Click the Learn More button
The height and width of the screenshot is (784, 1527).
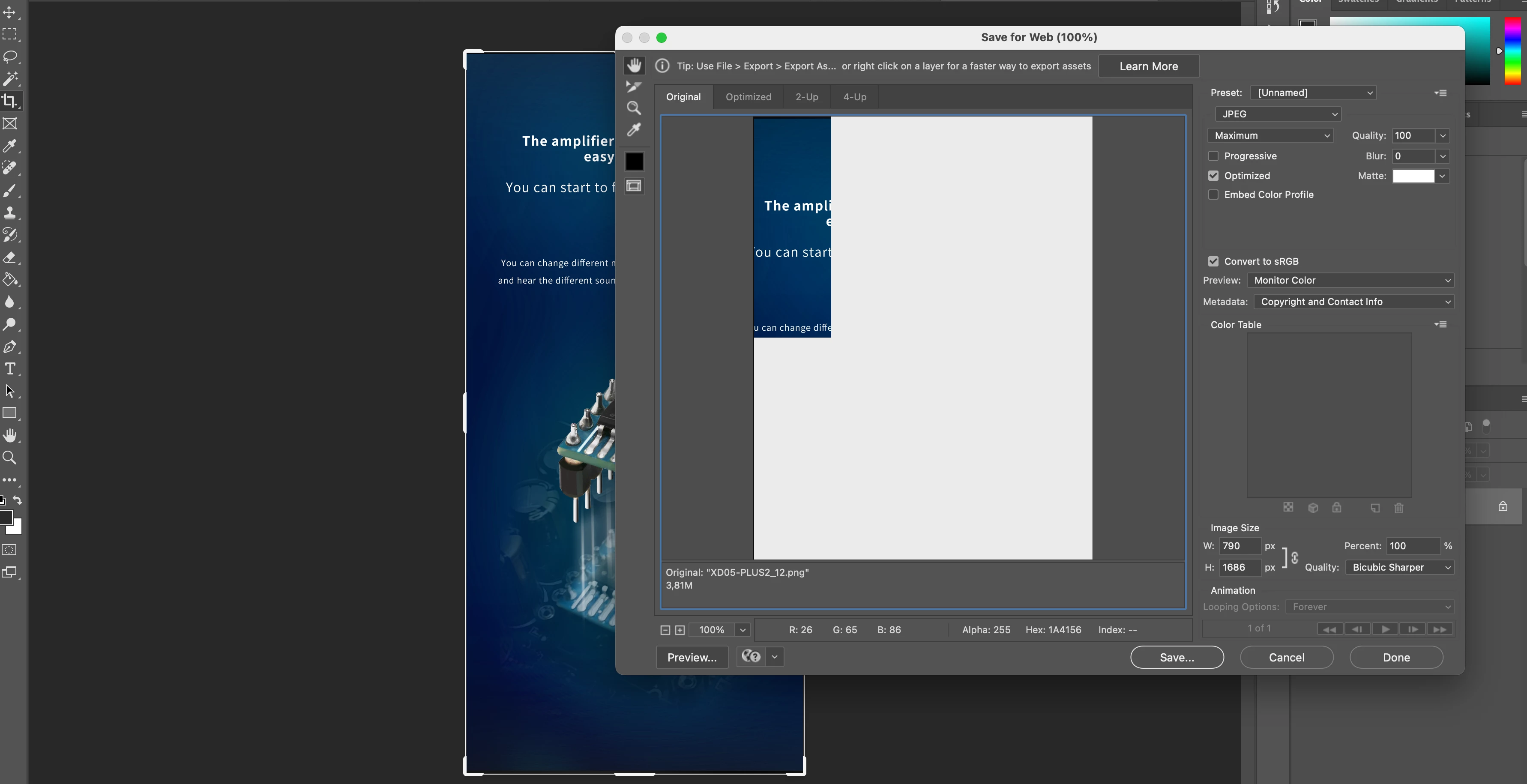tap(1148, 66)
